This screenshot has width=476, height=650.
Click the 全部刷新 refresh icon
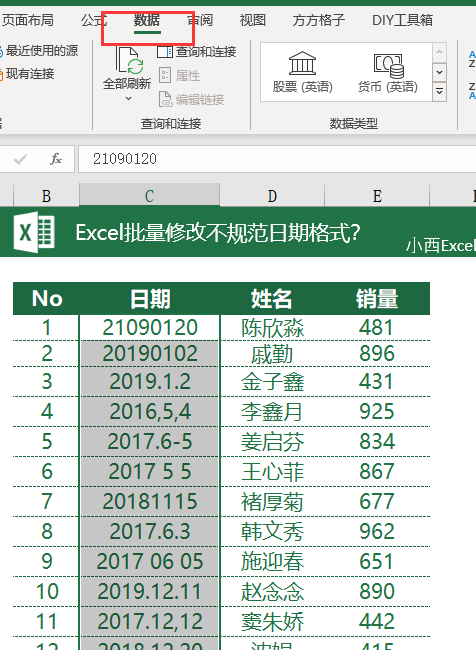(x=130, y=61)
